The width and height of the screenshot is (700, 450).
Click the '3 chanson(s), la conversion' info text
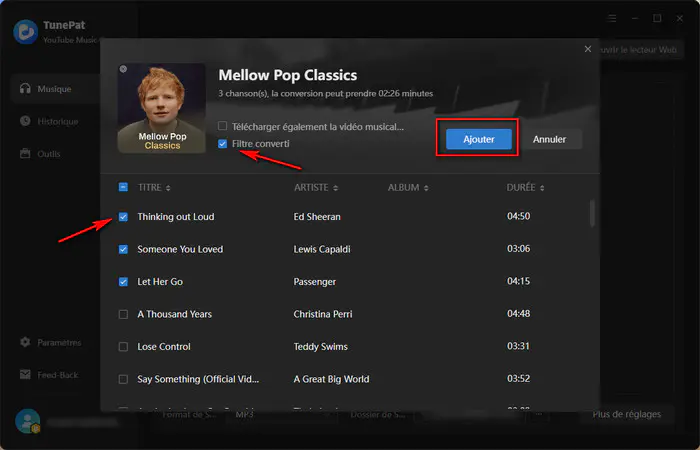click(325, 94)
